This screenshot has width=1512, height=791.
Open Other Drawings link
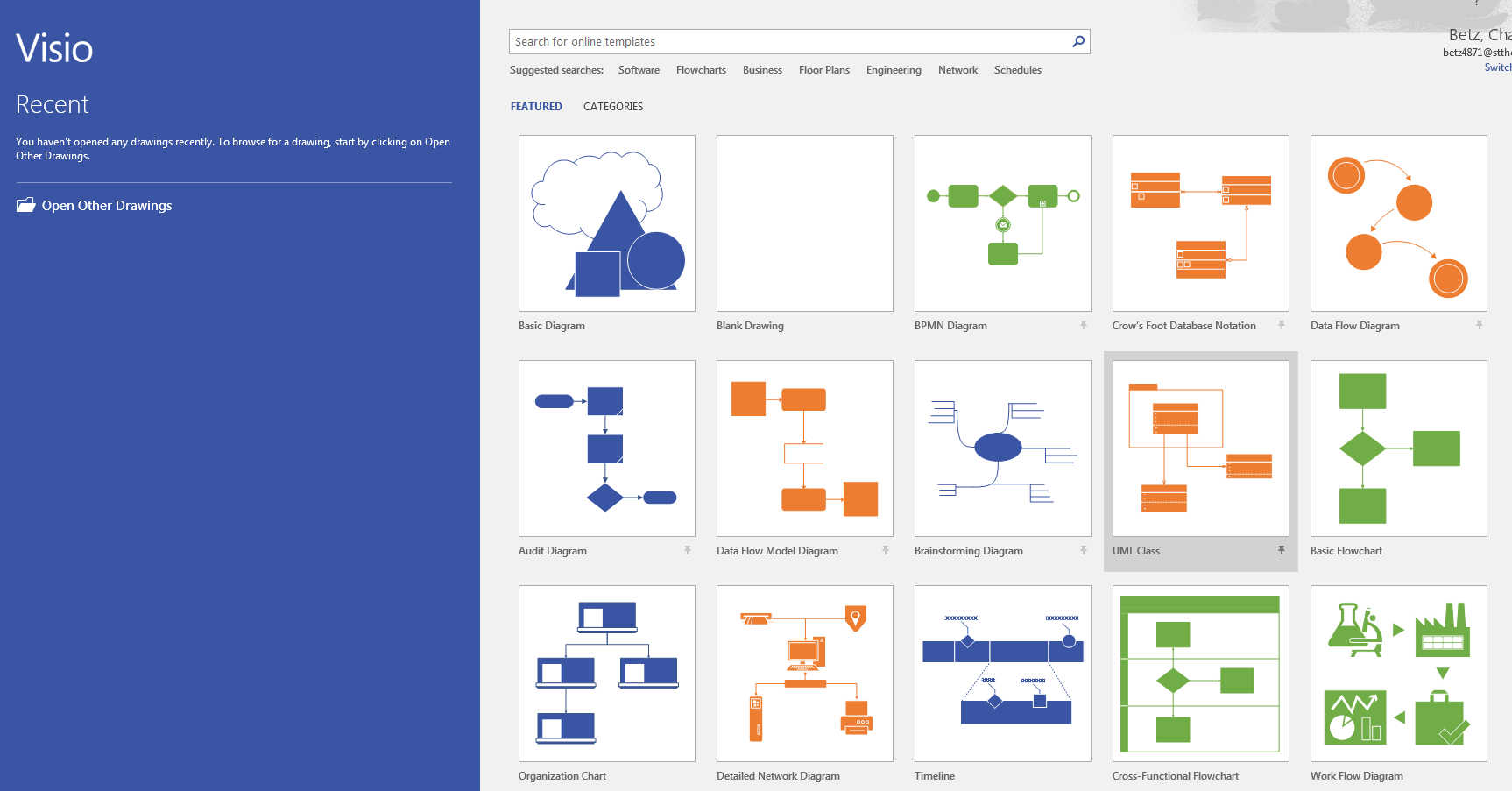point(107,206)
